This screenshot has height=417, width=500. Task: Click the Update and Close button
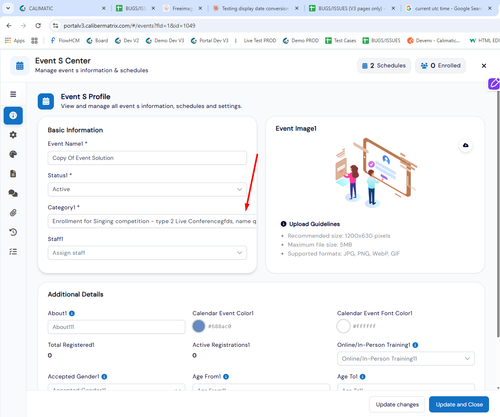coord(459,405)
